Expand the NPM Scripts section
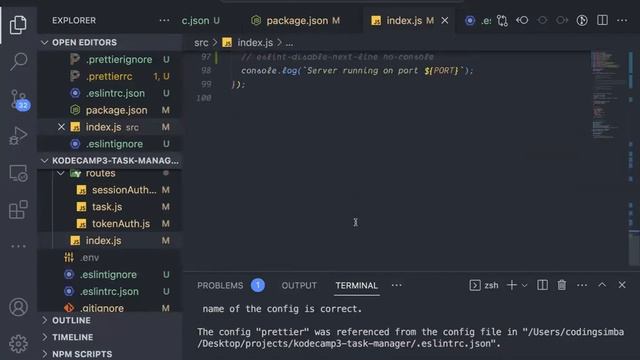This screenshot has height=360, width=640. [109, 354]
